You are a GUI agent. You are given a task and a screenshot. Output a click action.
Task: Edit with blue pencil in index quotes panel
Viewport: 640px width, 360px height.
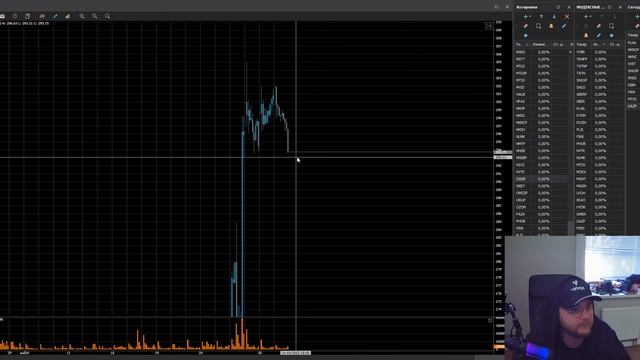pyautogui.click(x=599, y=36)
